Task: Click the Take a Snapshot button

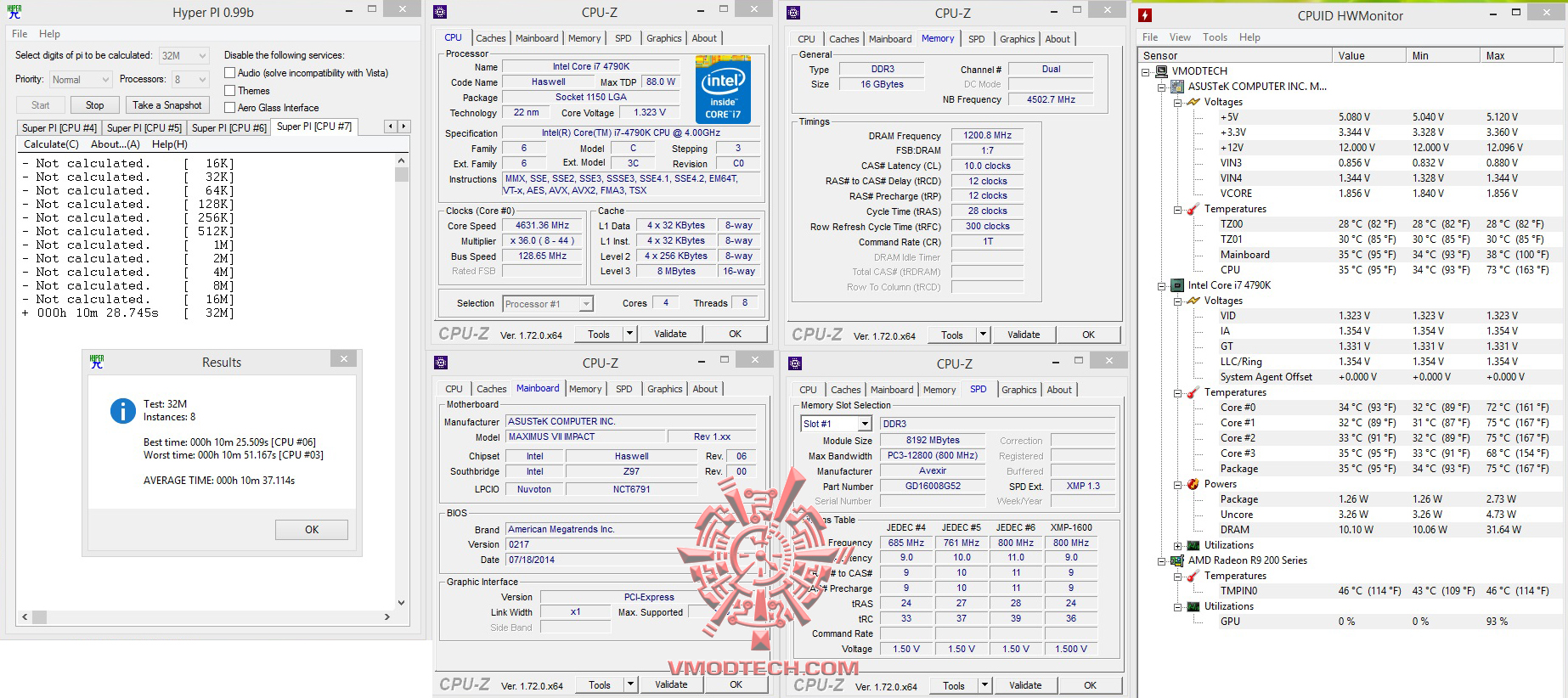Action: [x=166, y=105]
